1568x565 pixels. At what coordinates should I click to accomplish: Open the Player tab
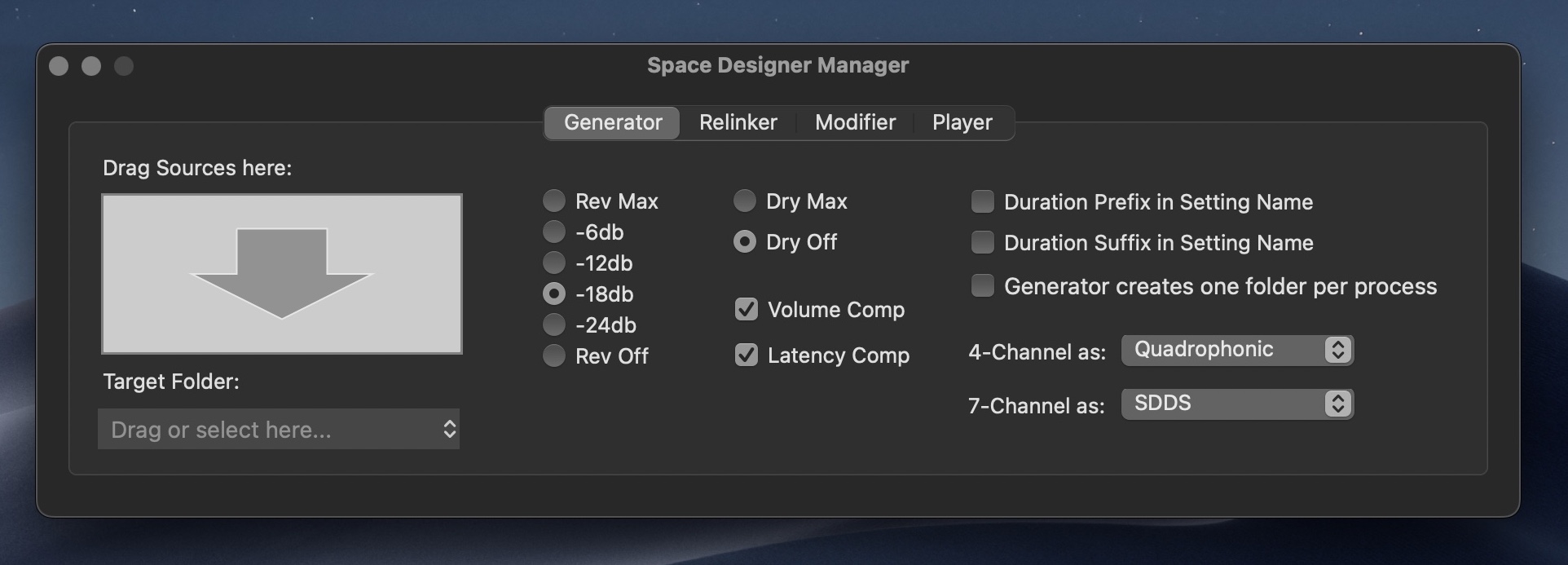pyautogui.click(x=962, y=123)
